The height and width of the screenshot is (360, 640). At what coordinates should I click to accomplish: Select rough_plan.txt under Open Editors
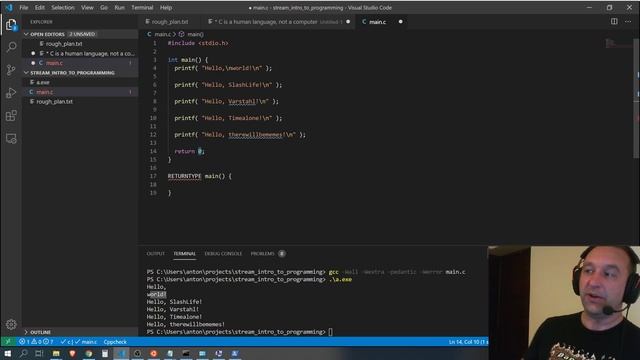pyautogui.click(x=80, y=44)
